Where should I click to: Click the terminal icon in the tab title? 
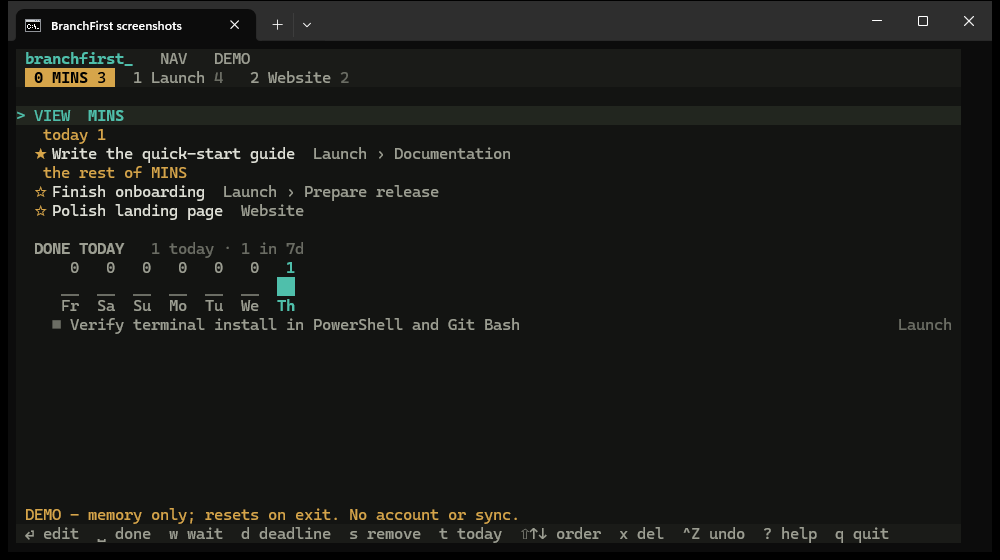33,26
